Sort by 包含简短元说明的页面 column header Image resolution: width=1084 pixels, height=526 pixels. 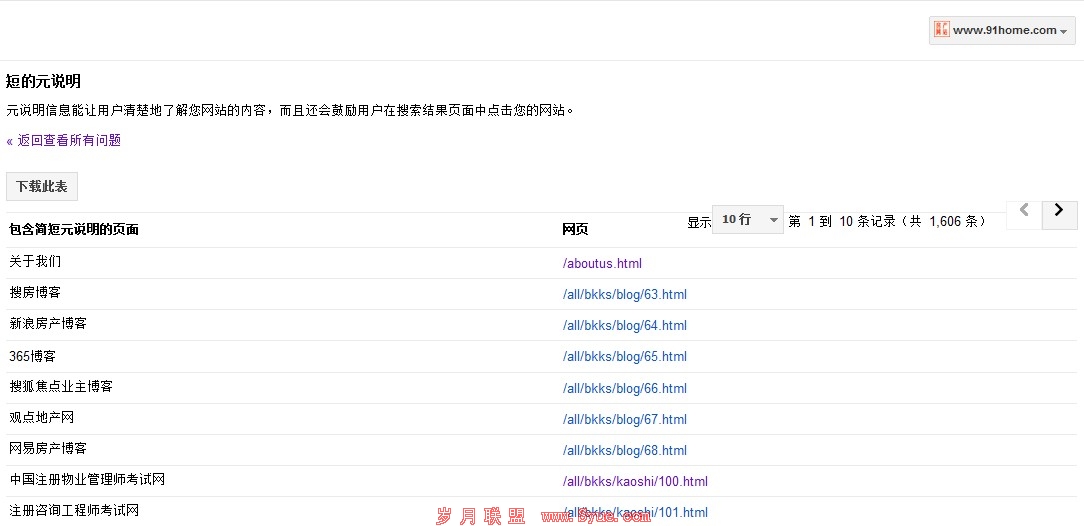pos(74,230)
